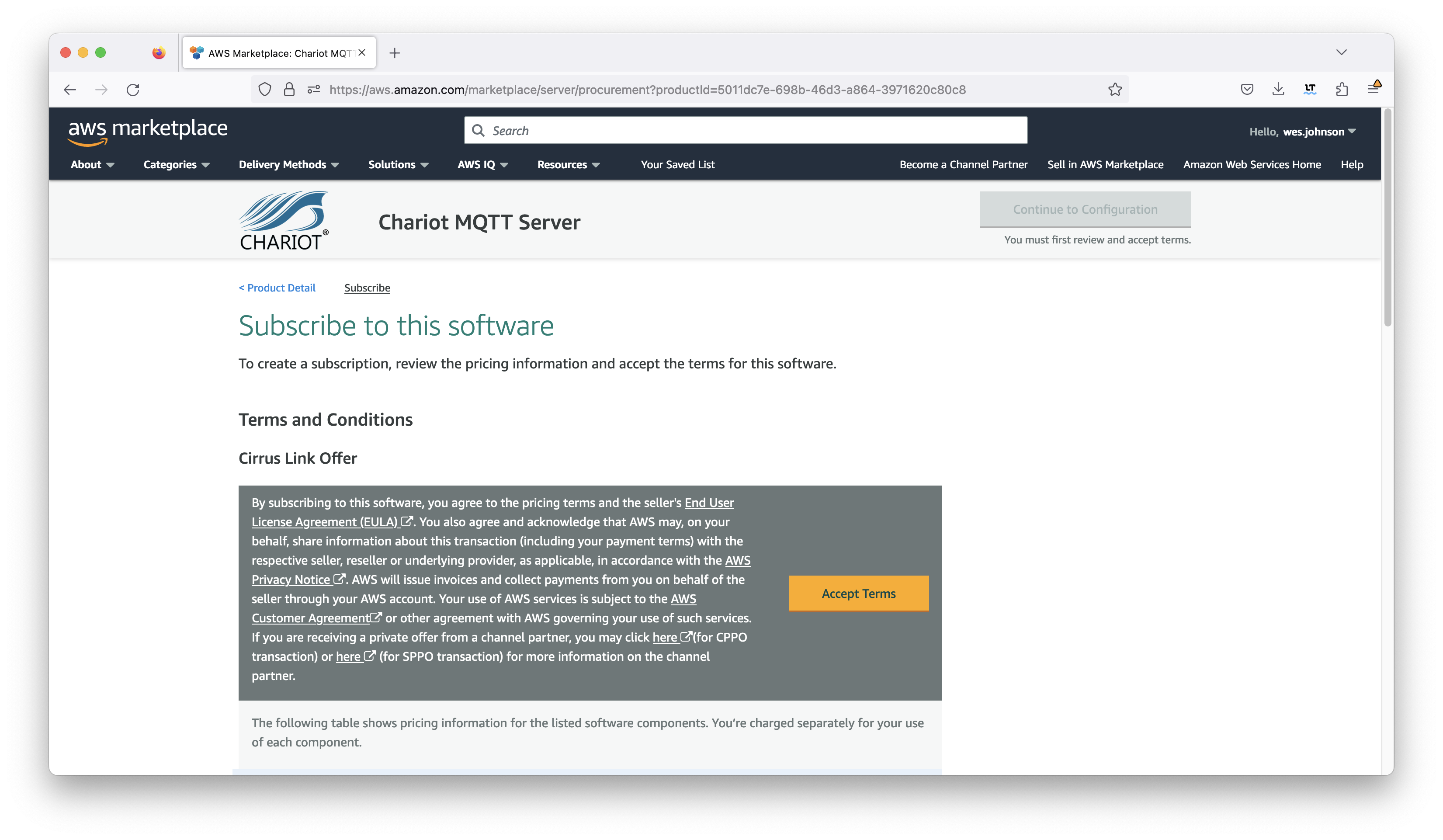Go back to Product Detail
This screenshot has width=1443, height=840.
pos(277,288)
